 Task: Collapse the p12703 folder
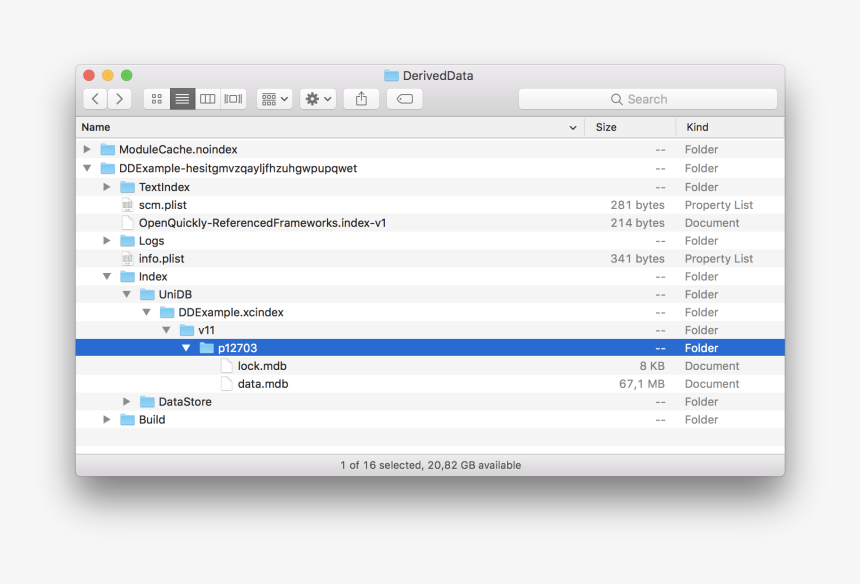(x=187, y=348)
